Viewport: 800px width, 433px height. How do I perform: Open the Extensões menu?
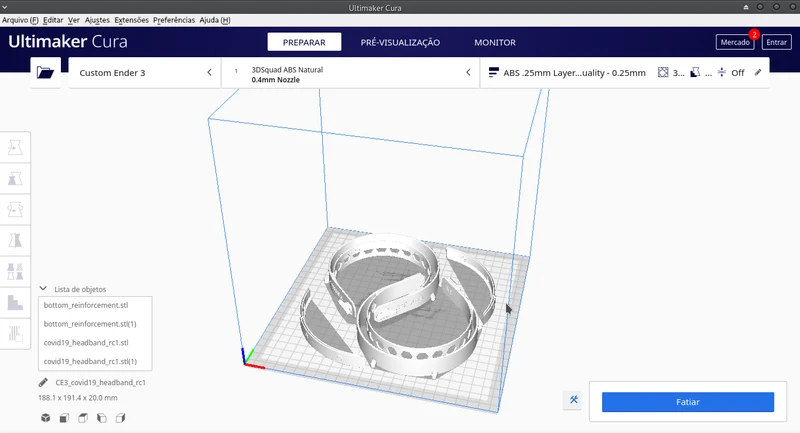coord(132,20)
